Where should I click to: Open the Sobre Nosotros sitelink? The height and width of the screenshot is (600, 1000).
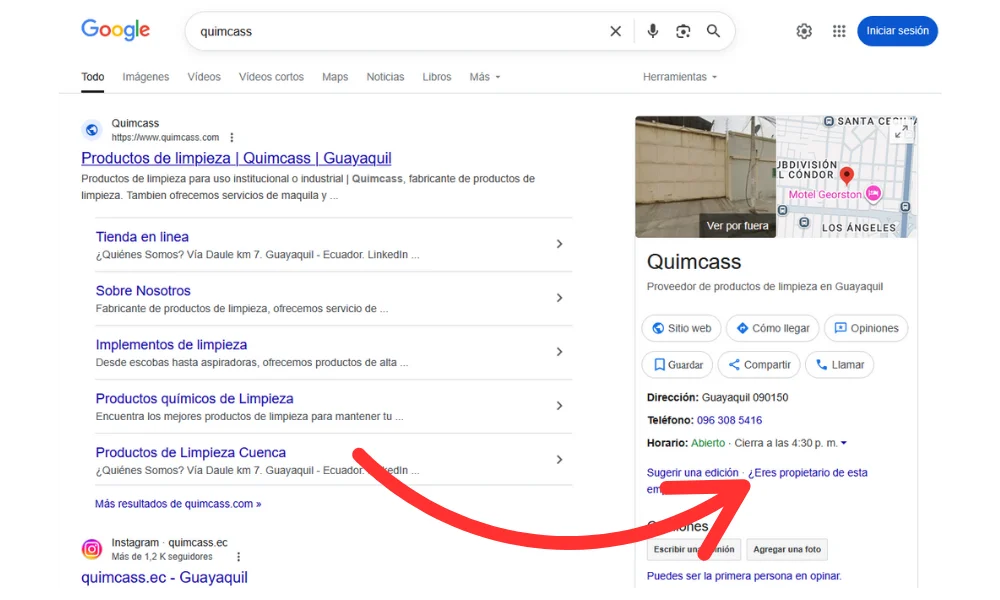143,290
